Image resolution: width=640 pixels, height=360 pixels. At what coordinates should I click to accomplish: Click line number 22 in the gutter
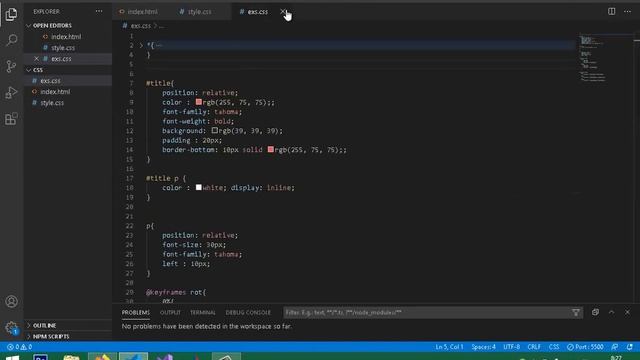pos(129,226)
